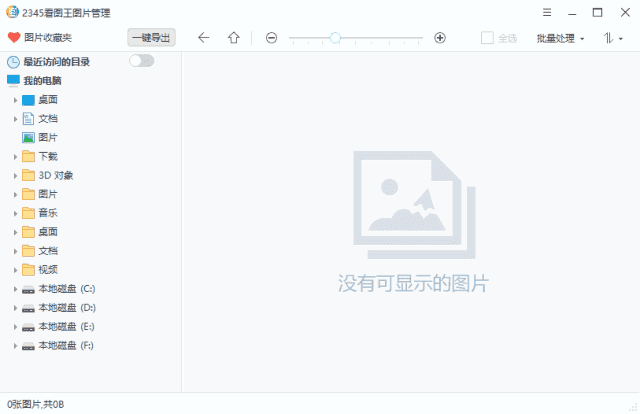Viewport: 640px width, 414px height.
Task: Click the back arrow navigation icon
Action: 204,38
